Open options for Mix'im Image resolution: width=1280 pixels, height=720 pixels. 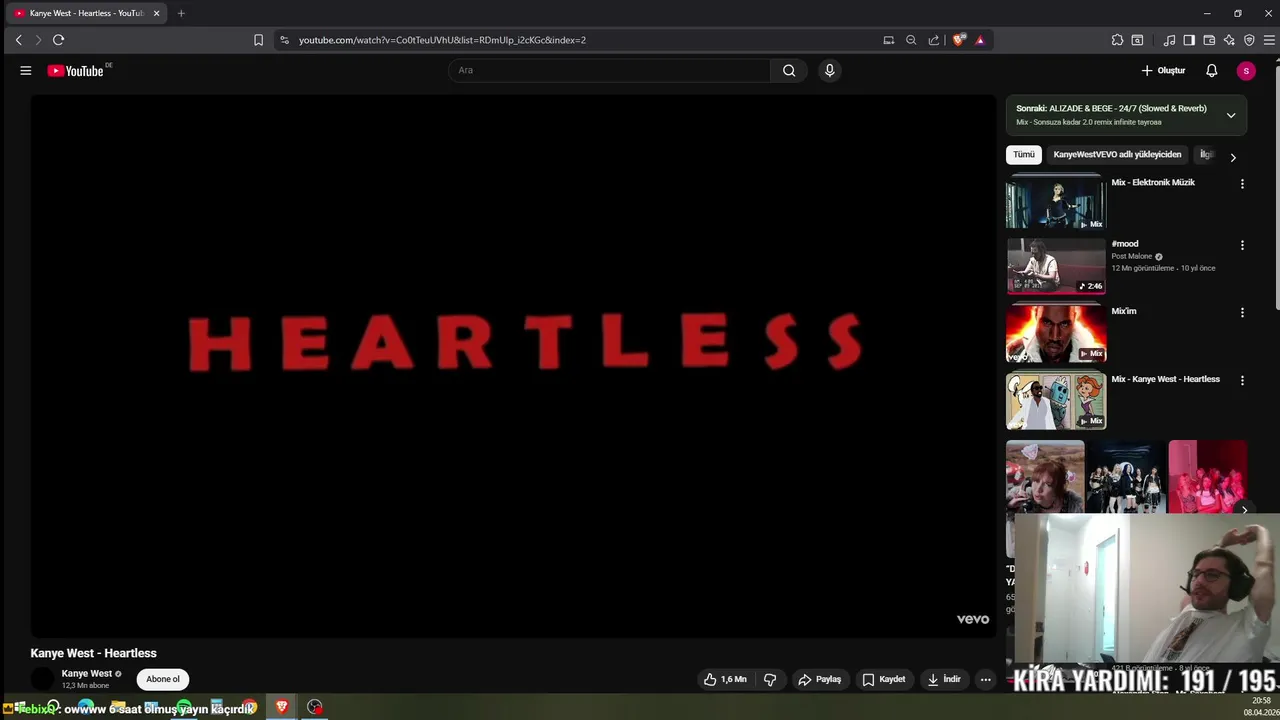pyautogui.click(x=1242, y=312)
